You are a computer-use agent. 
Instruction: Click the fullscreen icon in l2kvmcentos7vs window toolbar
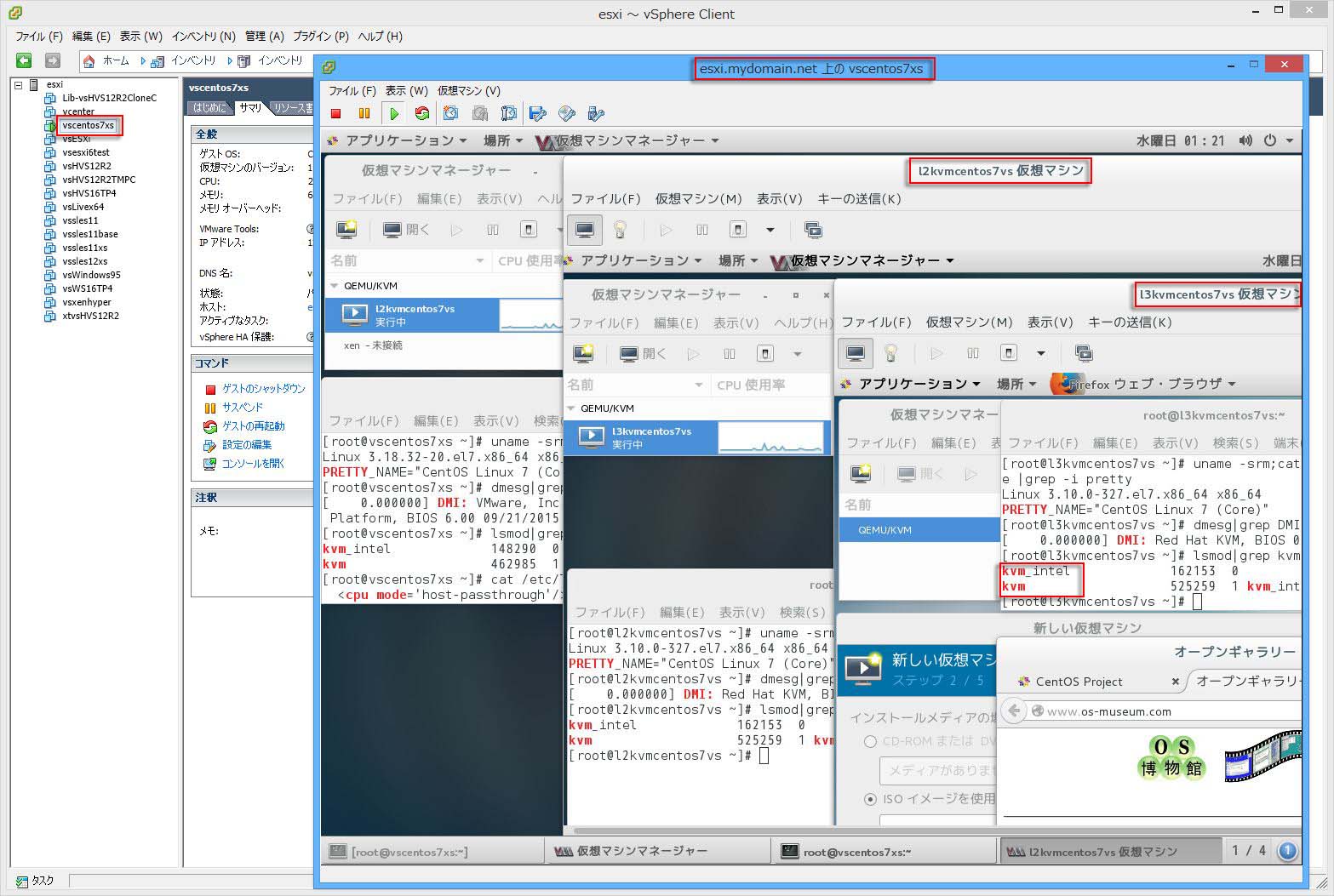click(813, 230)
